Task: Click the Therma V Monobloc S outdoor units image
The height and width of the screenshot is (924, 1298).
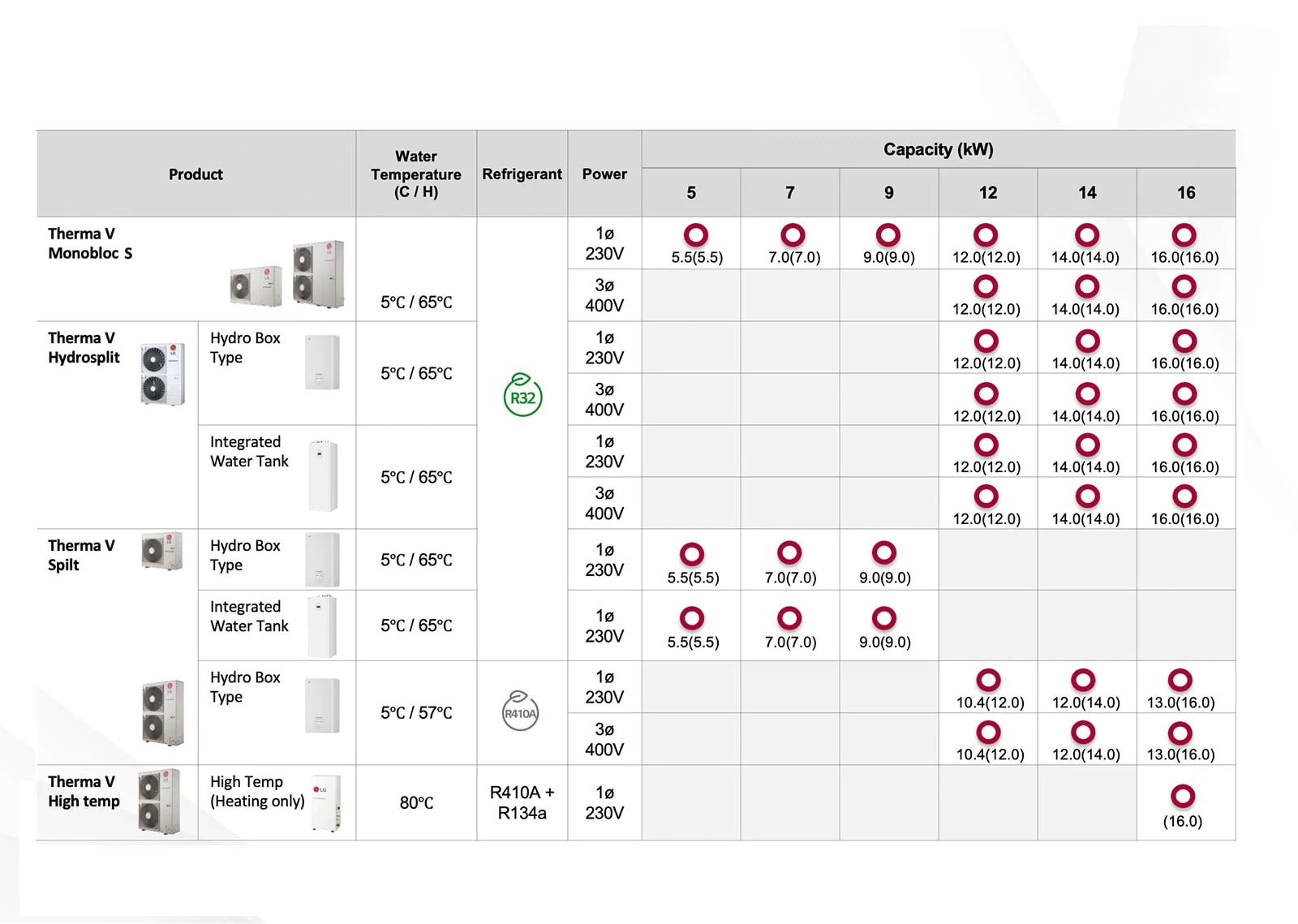Action: point(288,274)
